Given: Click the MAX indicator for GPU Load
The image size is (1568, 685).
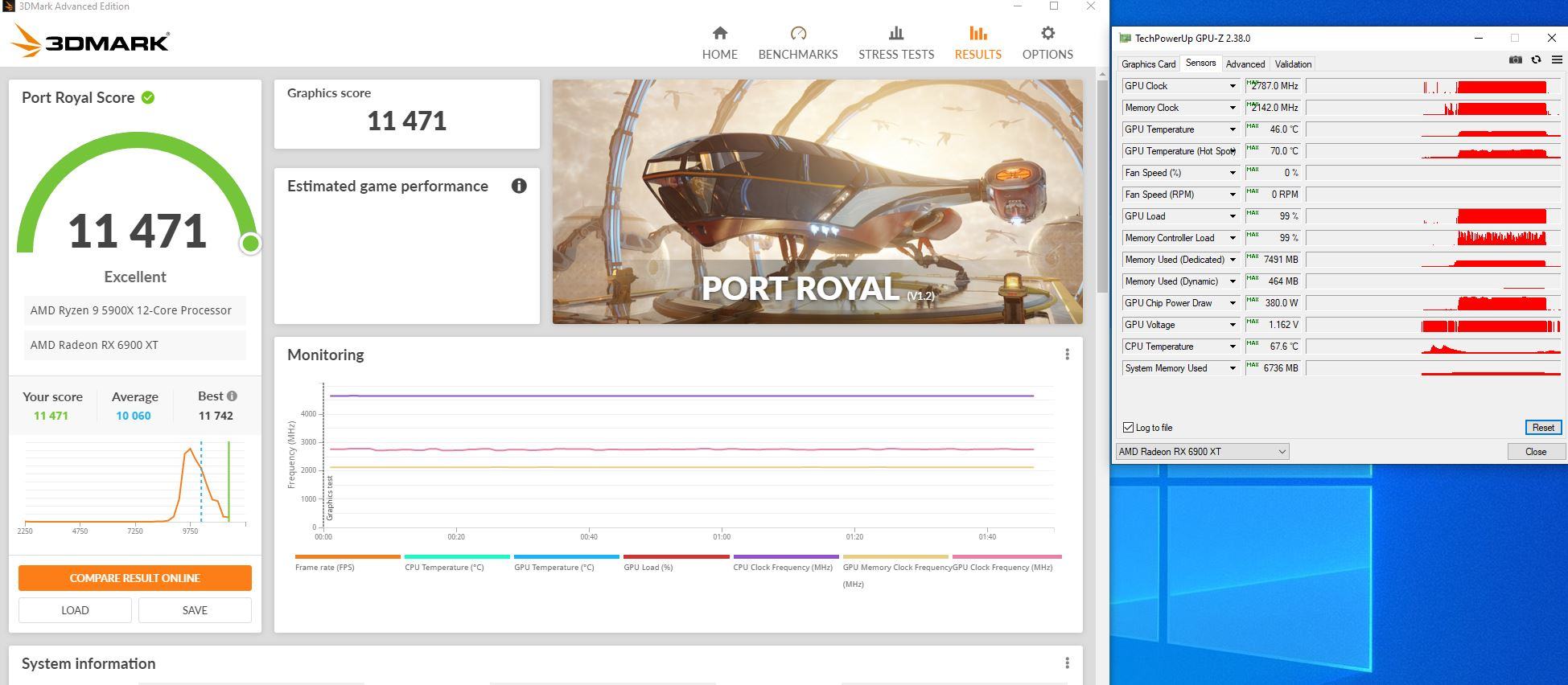Looking at the screenshot, I should (1253, 212).
